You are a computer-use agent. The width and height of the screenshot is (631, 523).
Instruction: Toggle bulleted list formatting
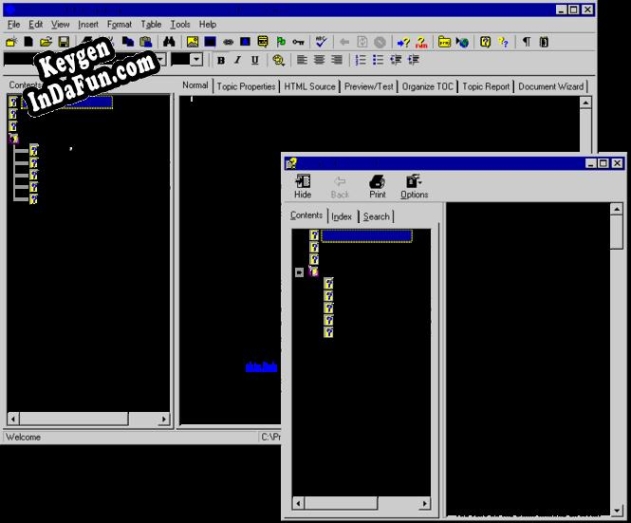point(377,60)
